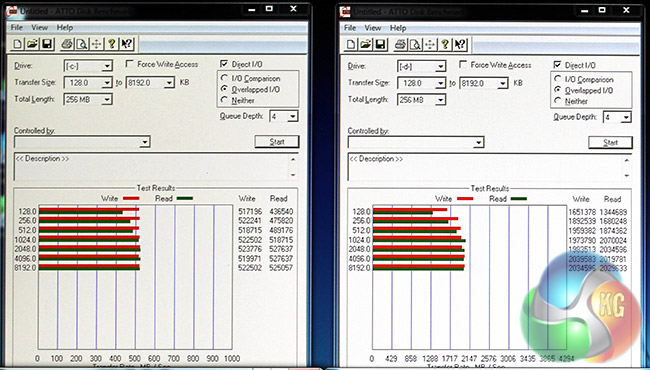Uncheck Direct I/O in right window
The image size is (650, 370).
[x=558, y=65]
